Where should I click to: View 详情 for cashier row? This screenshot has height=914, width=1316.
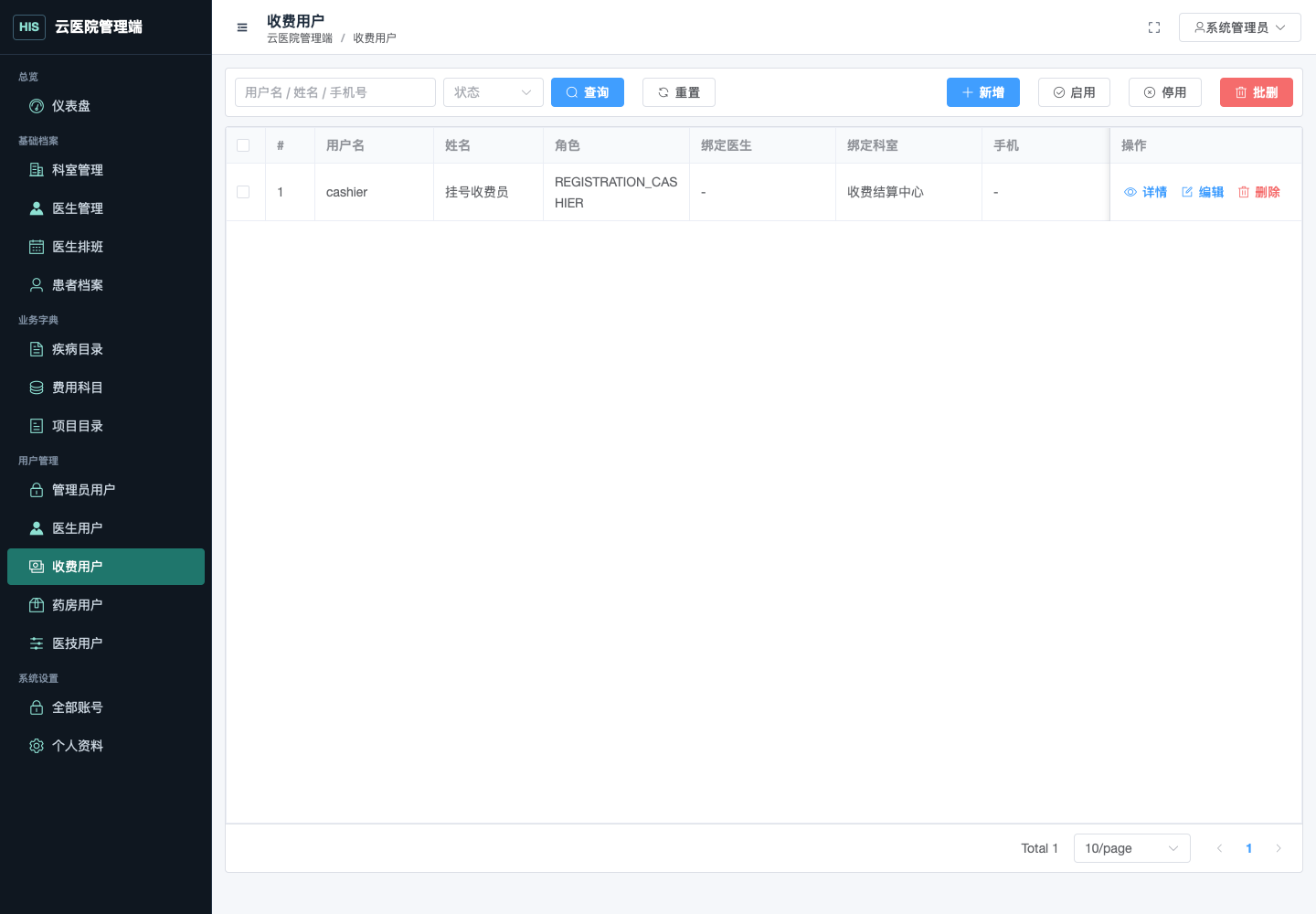click(1145, 192)
